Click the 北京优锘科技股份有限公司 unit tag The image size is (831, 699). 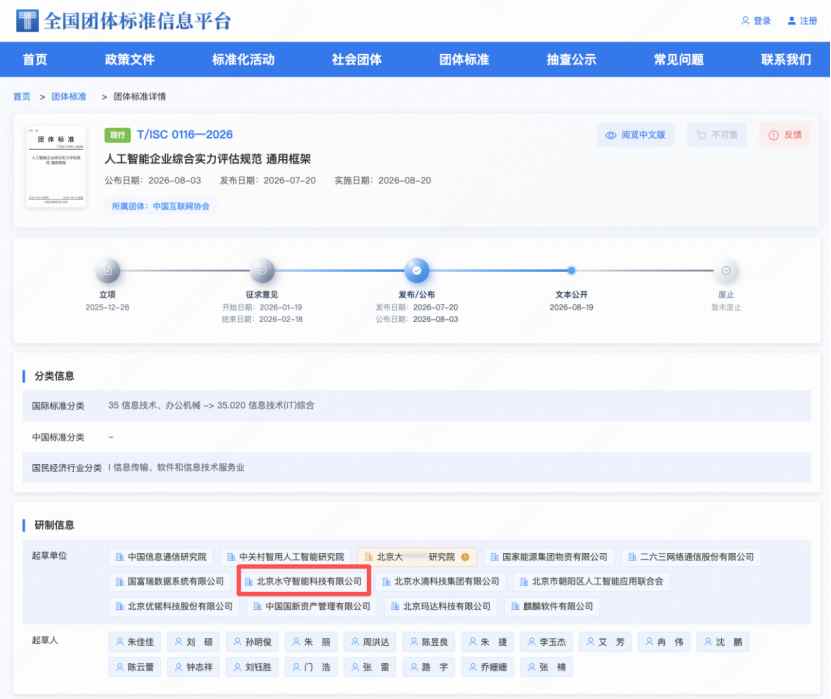(x=174, y=606)
